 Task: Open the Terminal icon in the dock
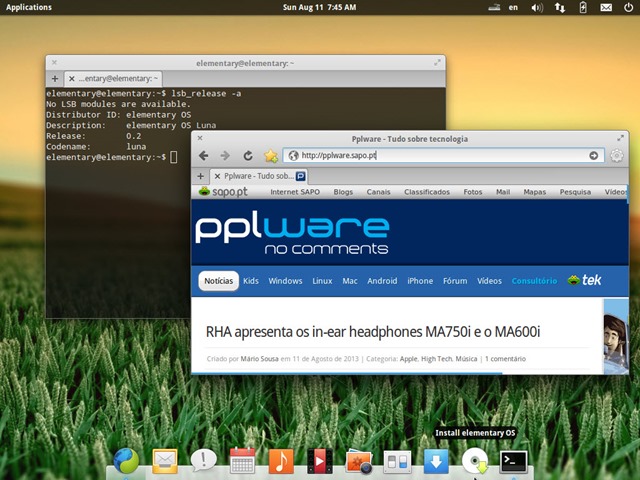(x=513, y=462)
